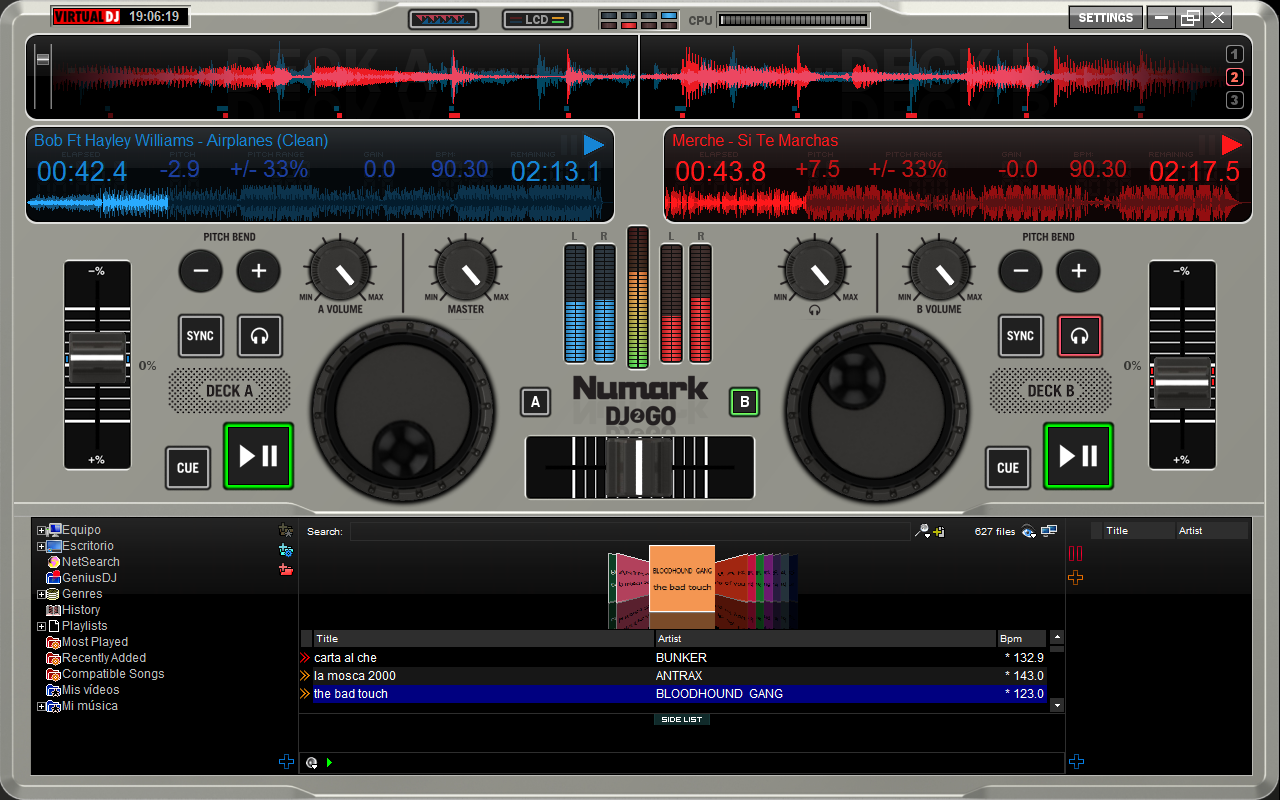
Task: Toggle the LCD display button
Action: pos(537,19)
